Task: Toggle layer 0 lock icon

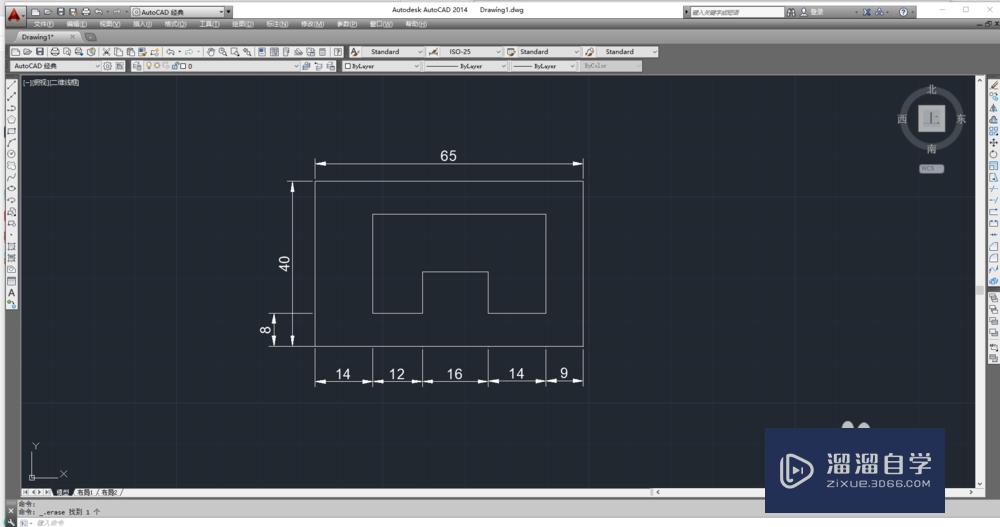Action: [175, 66]
